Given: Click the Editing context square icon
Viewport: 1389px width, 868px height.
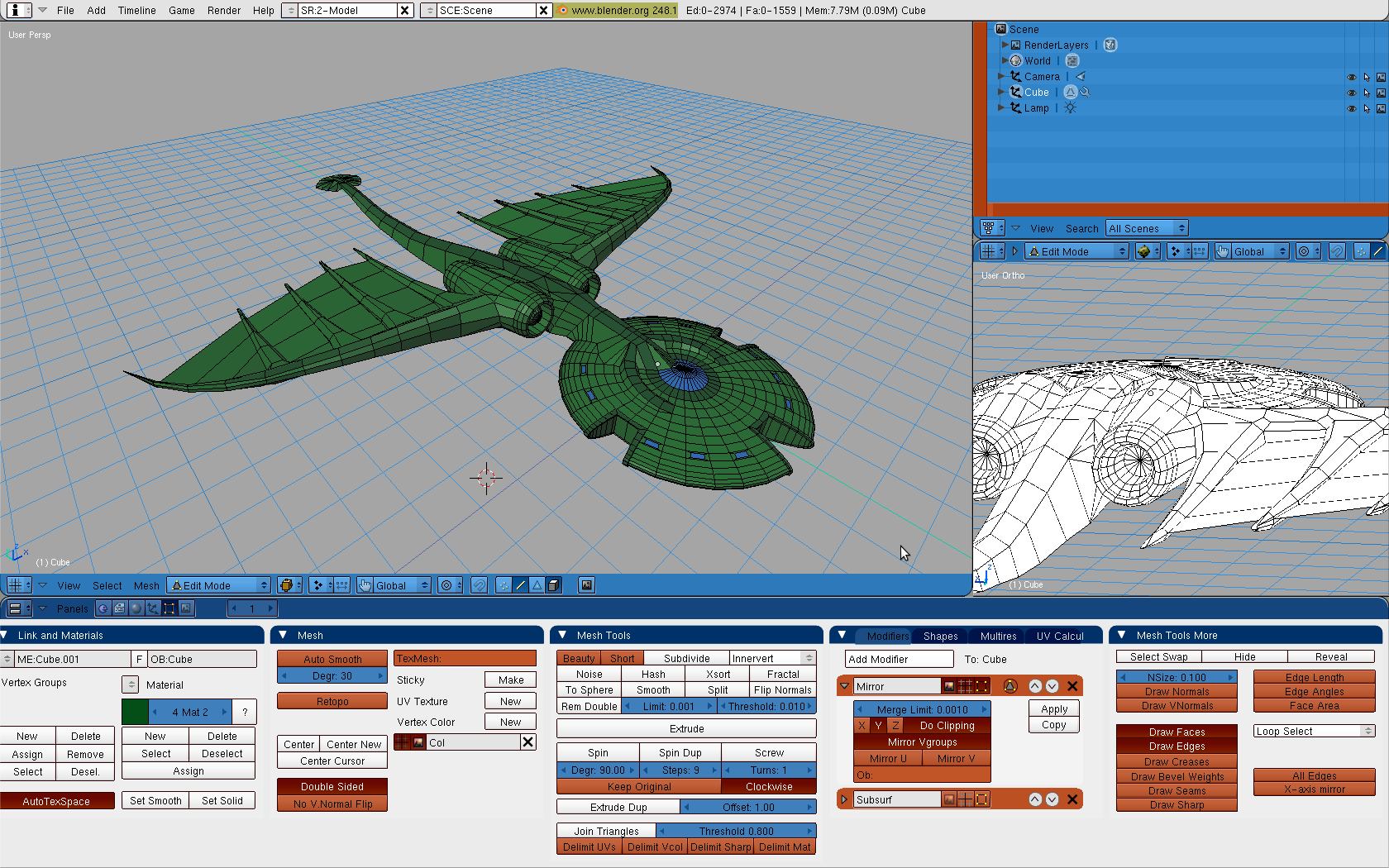Looking at the screenshot, I should [169, 608].
